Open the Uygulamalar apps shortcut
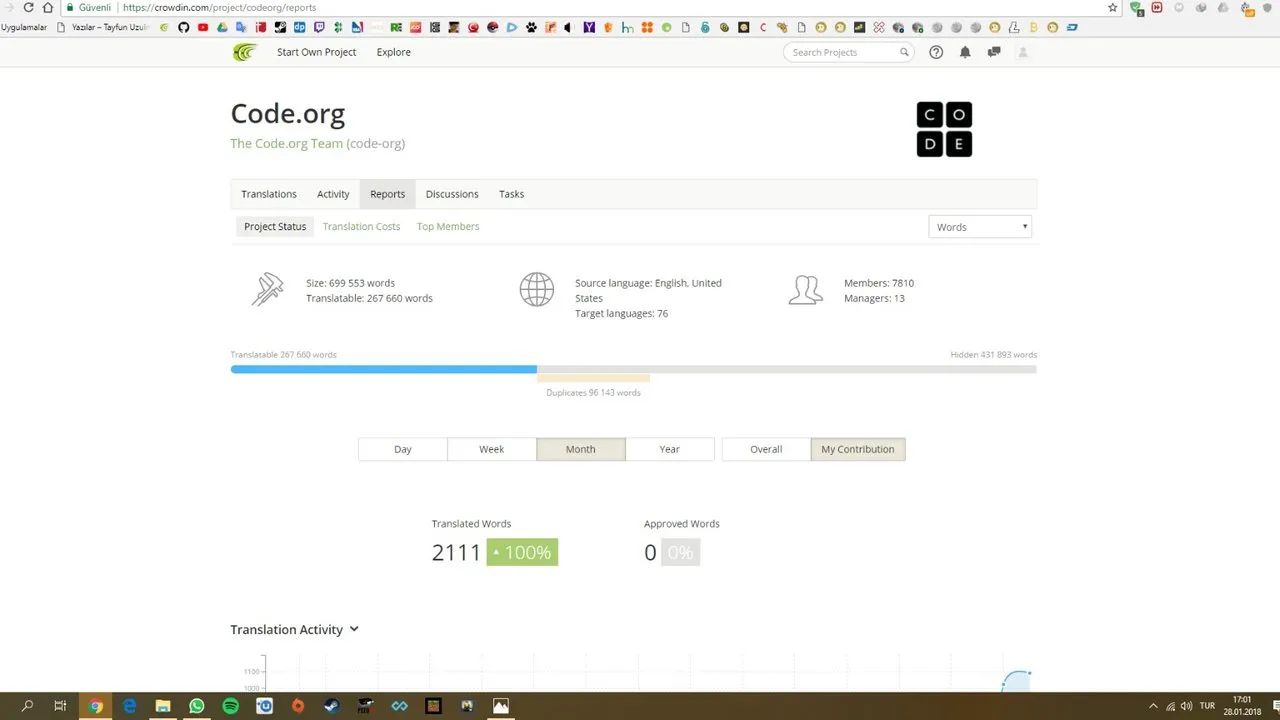1280x720 pixels. (x=23, y=27)
